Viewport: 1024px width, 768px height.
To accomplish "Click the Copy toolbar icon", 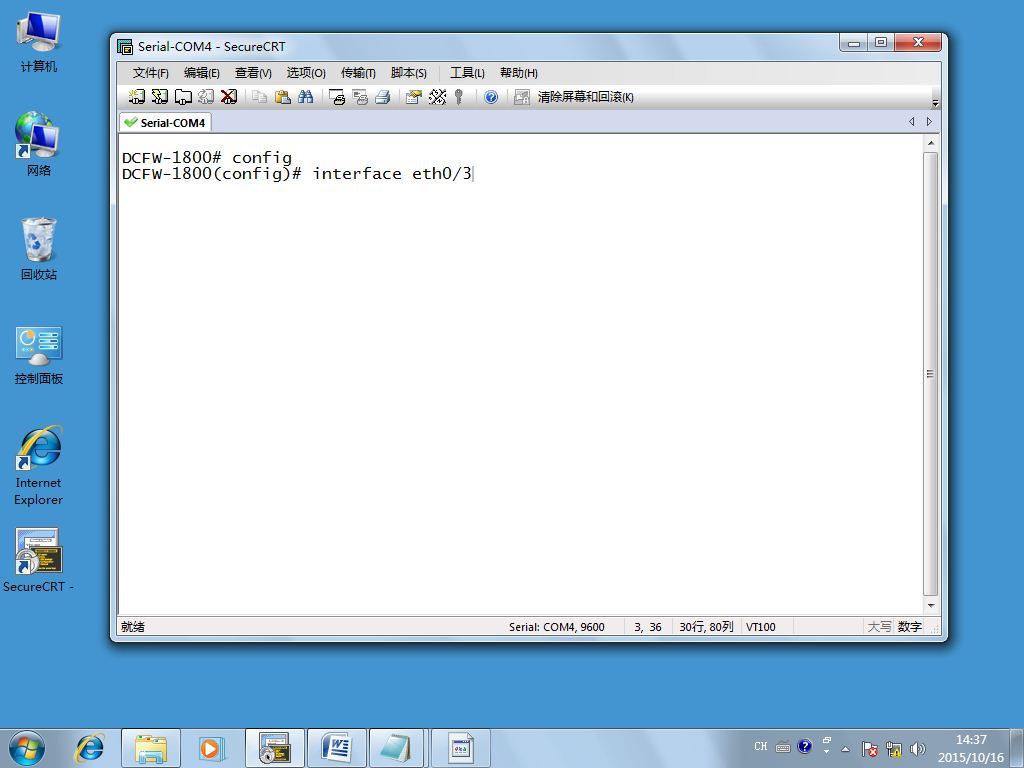I will (x=259, y=97).
